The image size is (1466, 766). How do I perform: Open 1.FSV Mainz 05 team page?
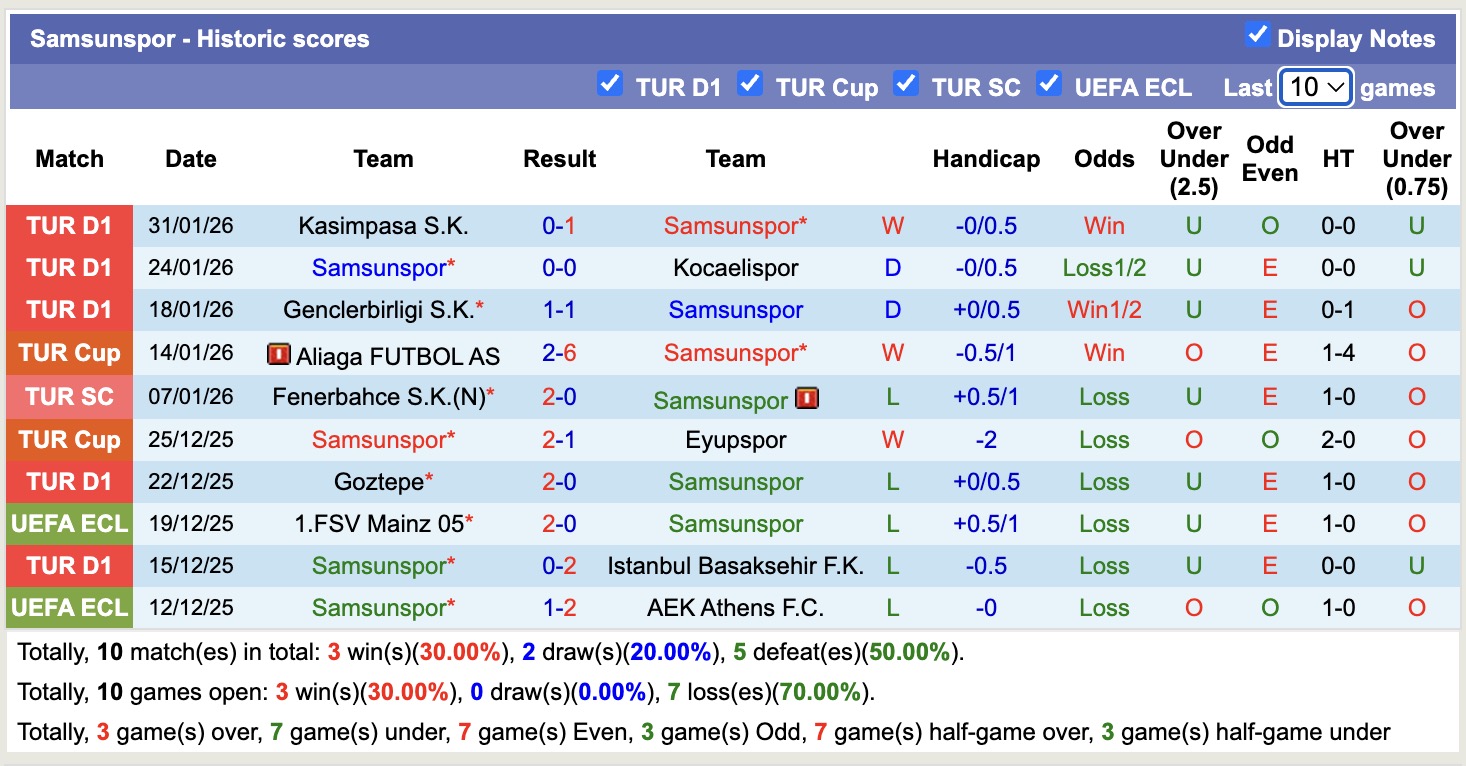pos(379,524)
